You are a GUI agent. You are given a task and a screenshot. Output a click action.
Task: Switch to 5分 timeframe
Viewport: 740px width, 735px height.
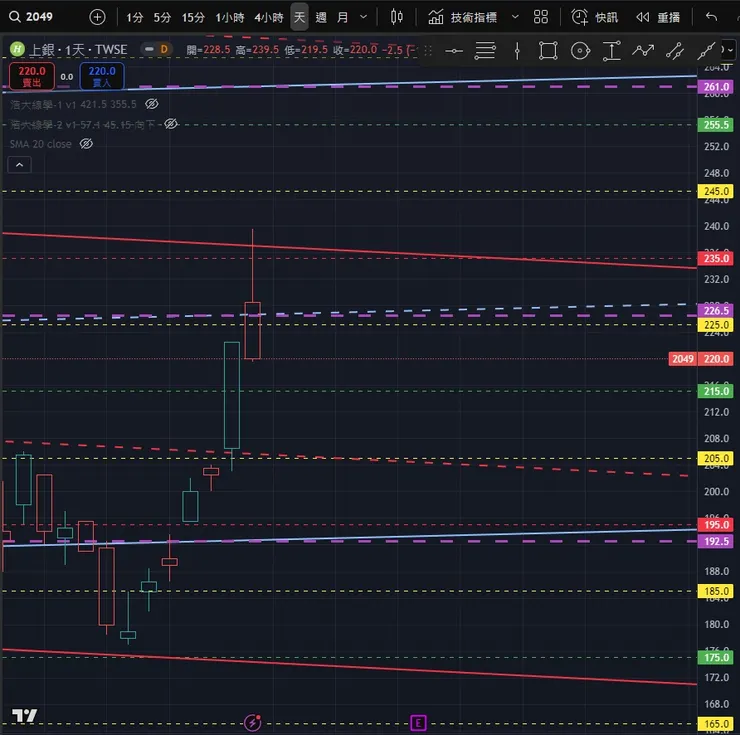click(162, 17)
